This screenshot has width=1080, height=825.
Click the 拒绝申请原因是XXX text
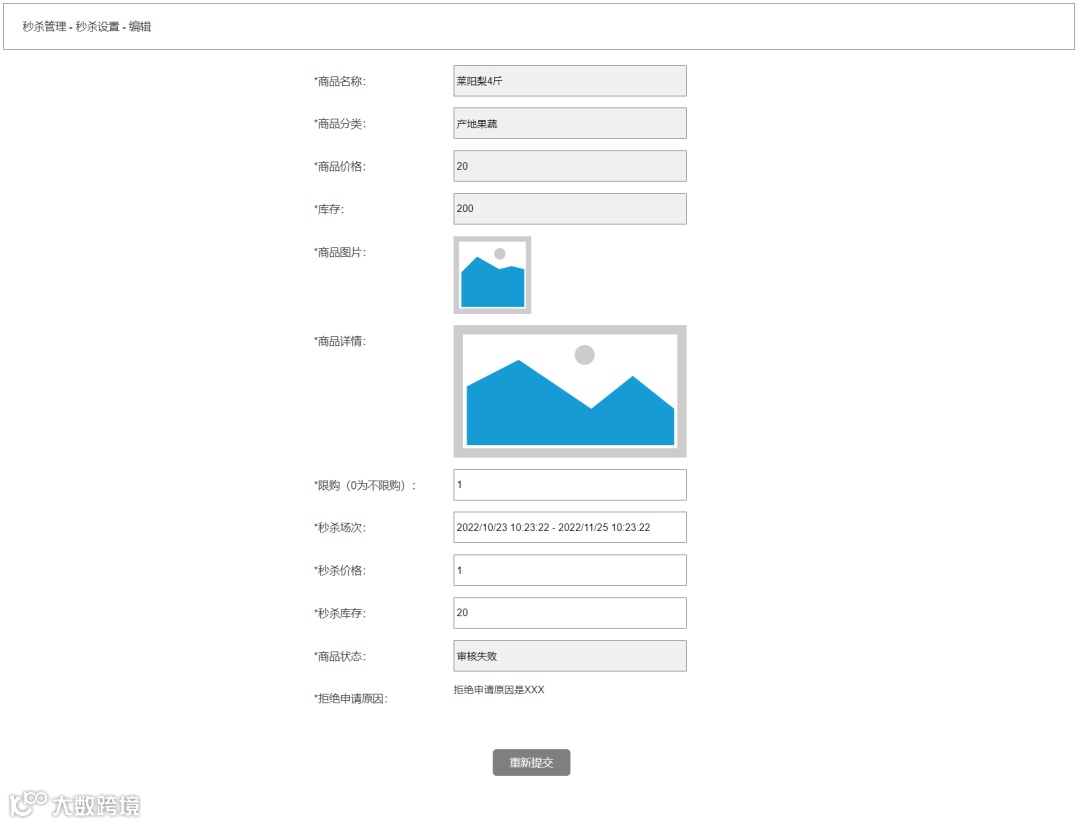tap(499, 689)
